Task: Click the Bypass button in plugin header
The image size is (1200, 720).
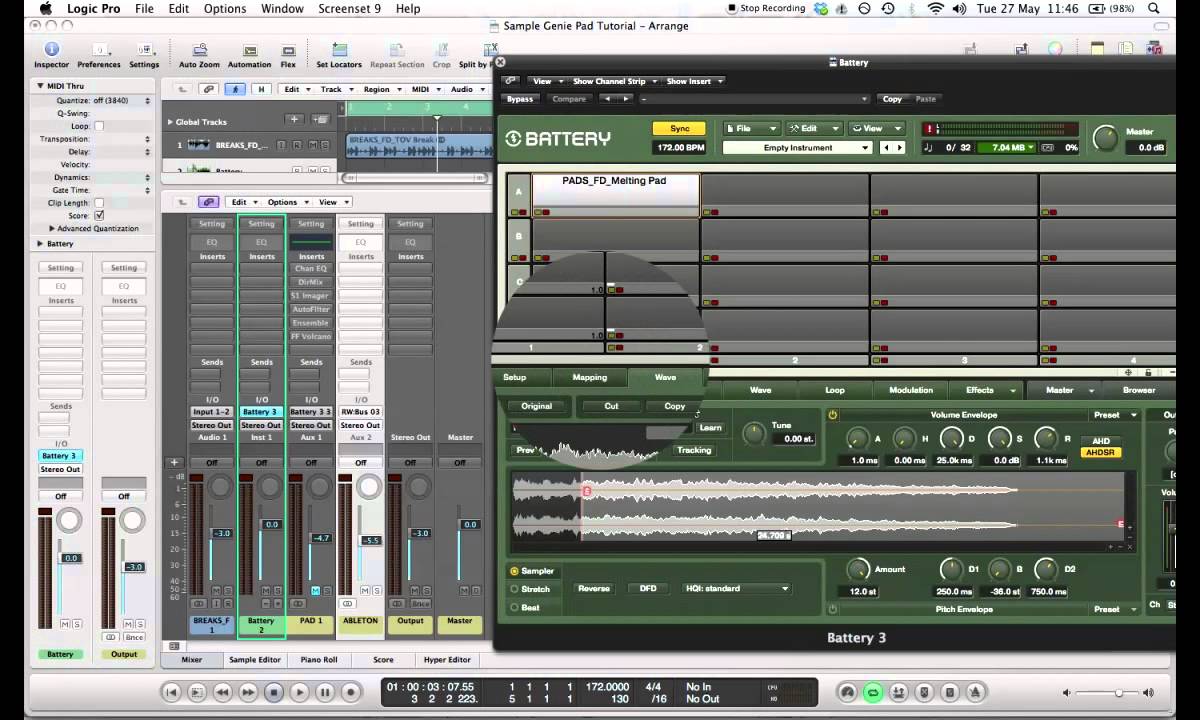Action: [520, 99]
